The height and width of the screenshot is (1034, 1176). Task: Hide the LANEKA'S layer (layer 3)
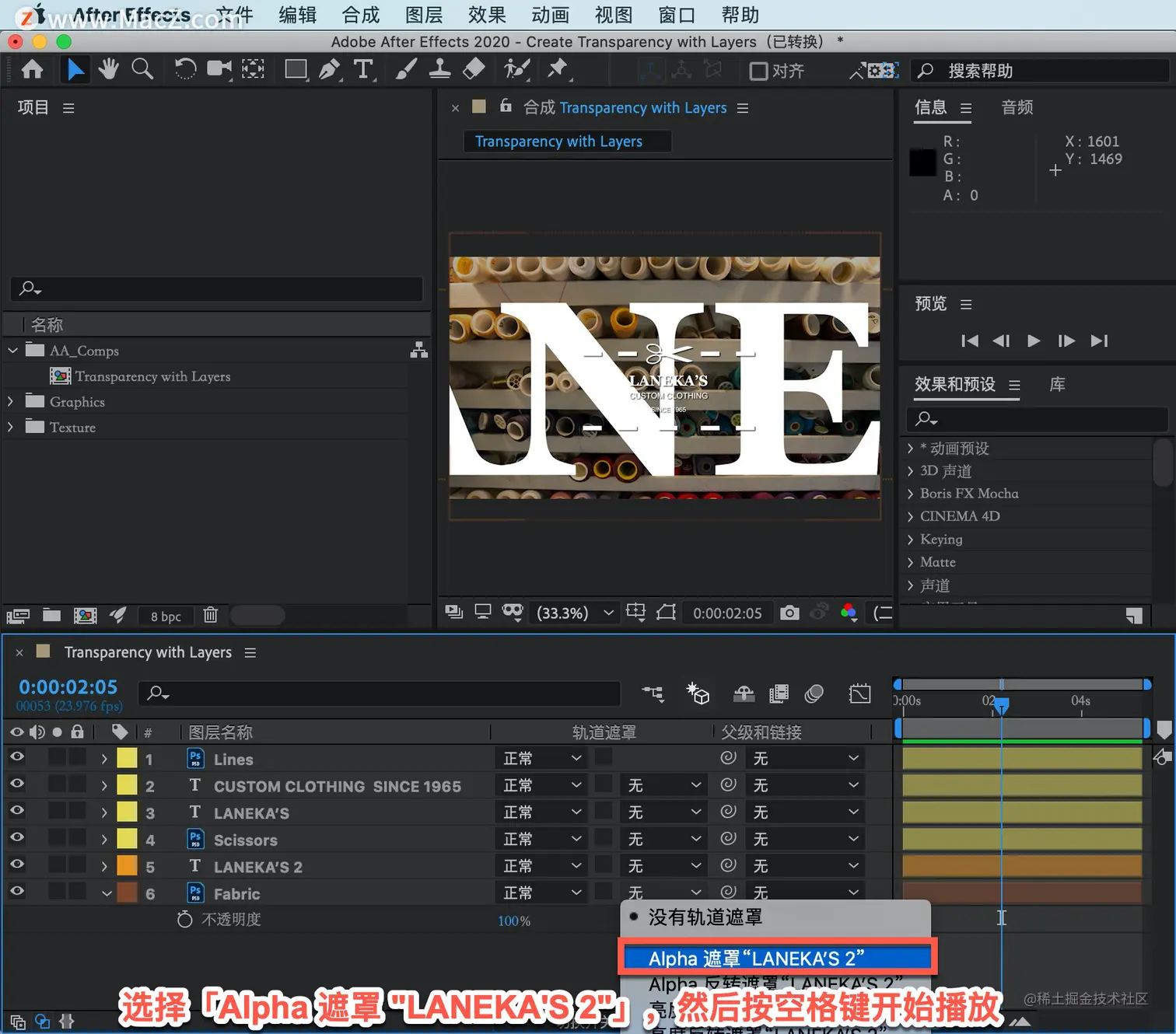click(x=16, y=811)
